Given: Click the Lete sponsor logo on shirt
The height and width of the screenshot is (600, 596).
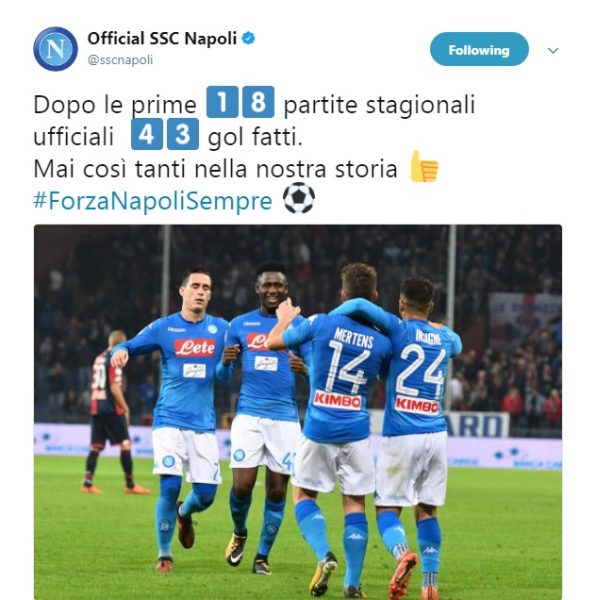Looking at the screenshot, I should (x=195, y=348).
